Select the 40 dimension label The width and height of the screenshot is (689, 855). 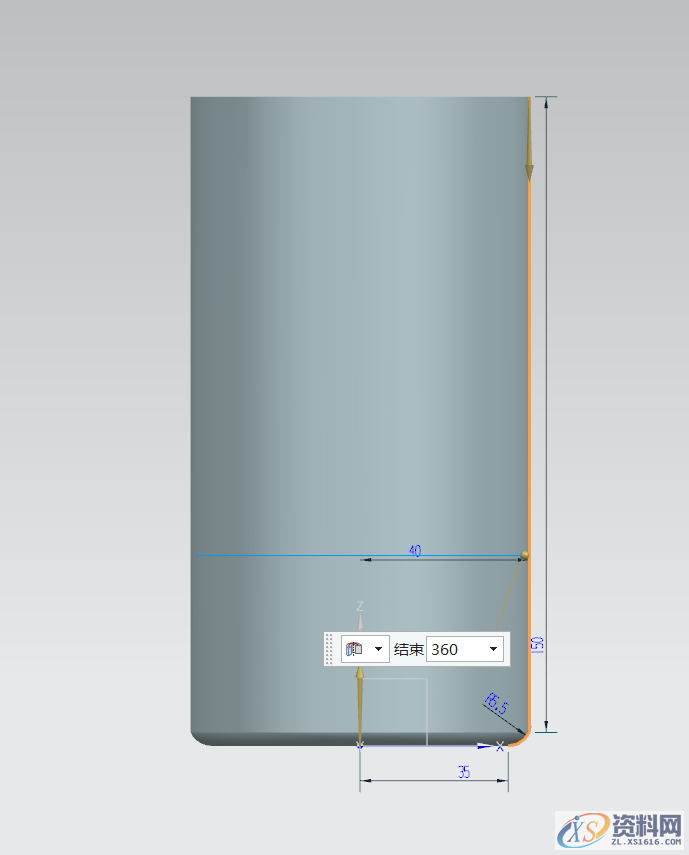coord(415,551)
